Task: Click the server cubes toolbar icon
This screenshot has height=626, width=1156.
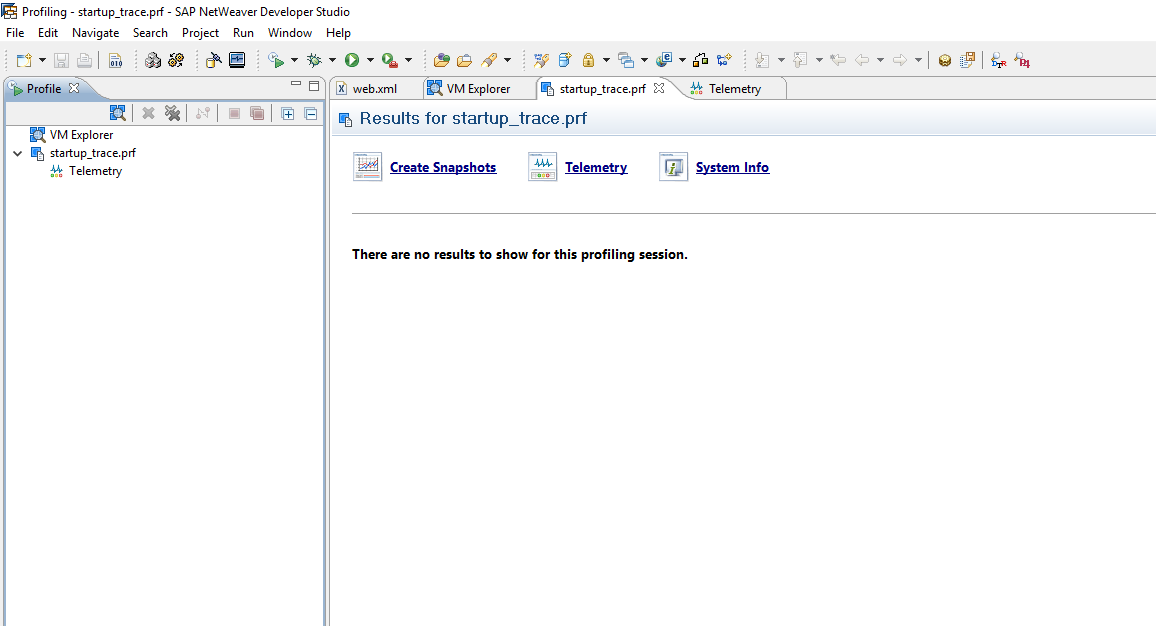Action: pyautogui.click(x=153, y=60)
